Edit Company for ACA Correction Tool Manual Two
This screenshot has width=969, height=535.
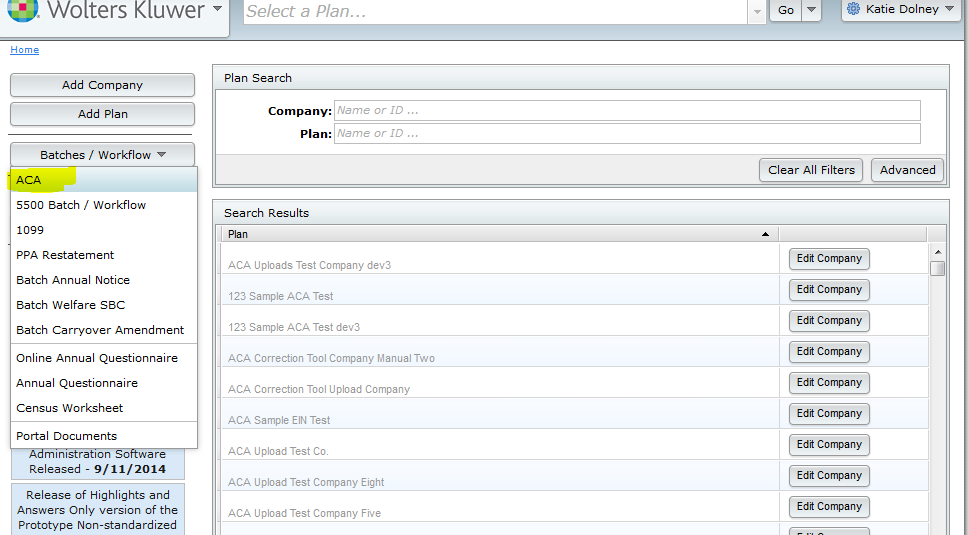[x=829, y=352]
